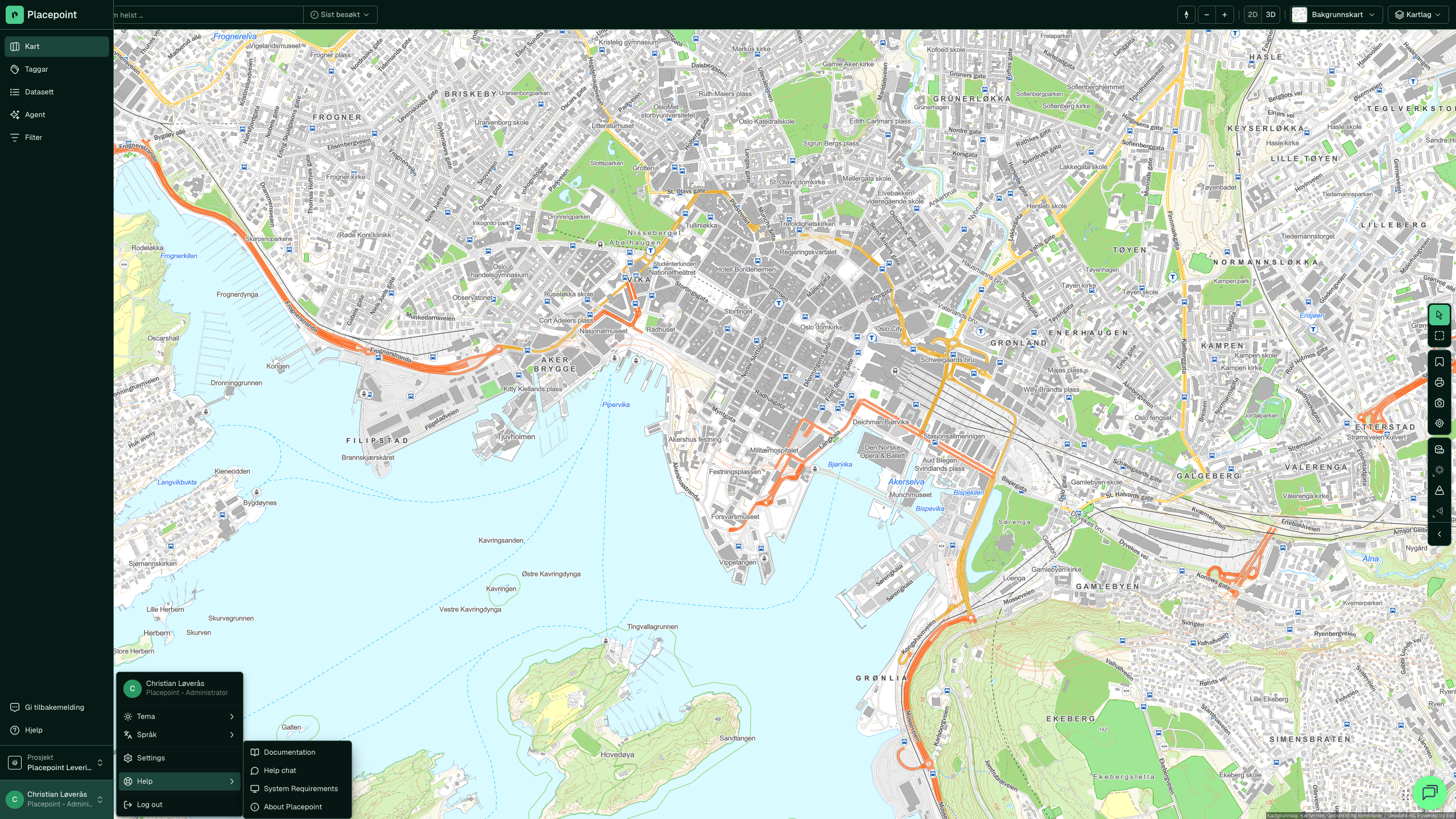Screen dimensions: 1456x819
Task: Select the measuring tape tool
Action: (1440, 450)
